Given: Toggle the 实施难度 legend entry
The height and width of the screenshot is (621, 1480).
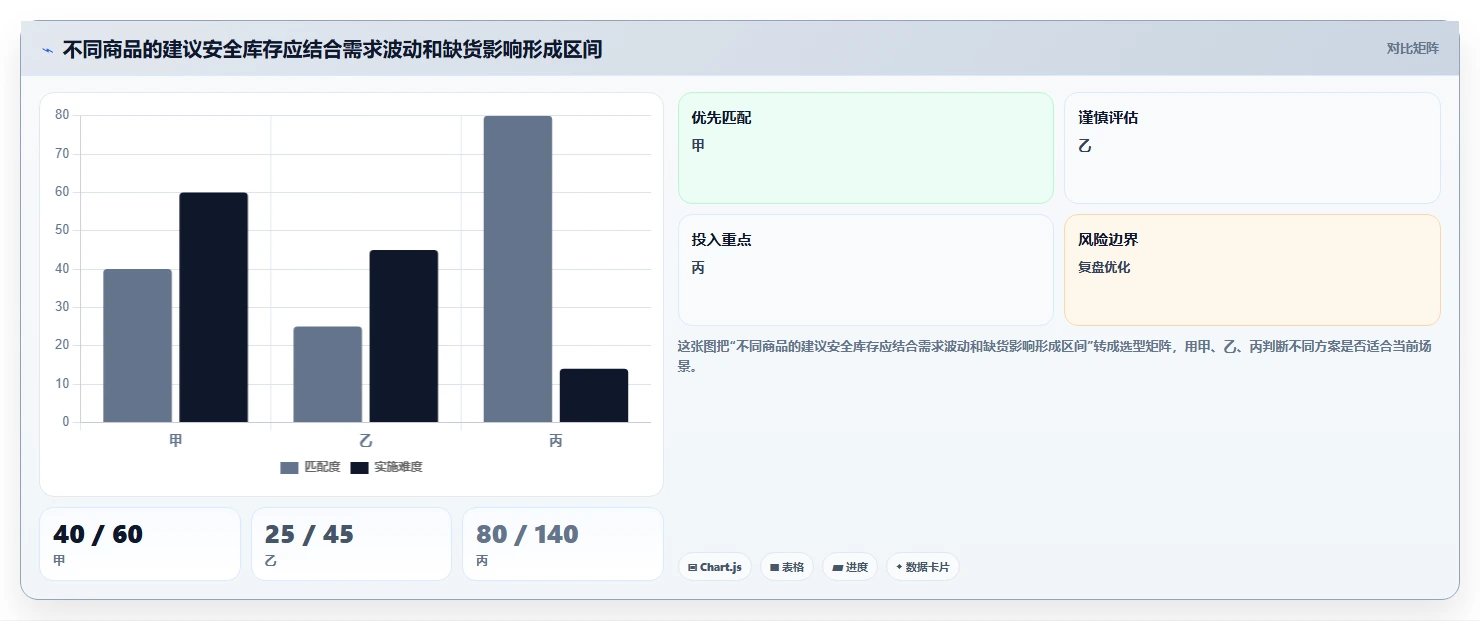Looking at the screenshot, I should 386,467.
